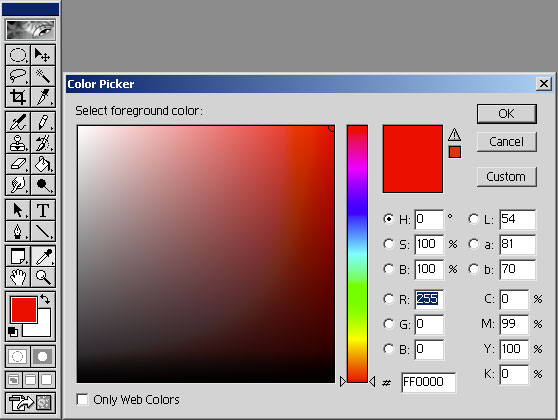This screenshot has width=558, height=420.
Task: Select the R red radio button
Action: tap(389, 299)
